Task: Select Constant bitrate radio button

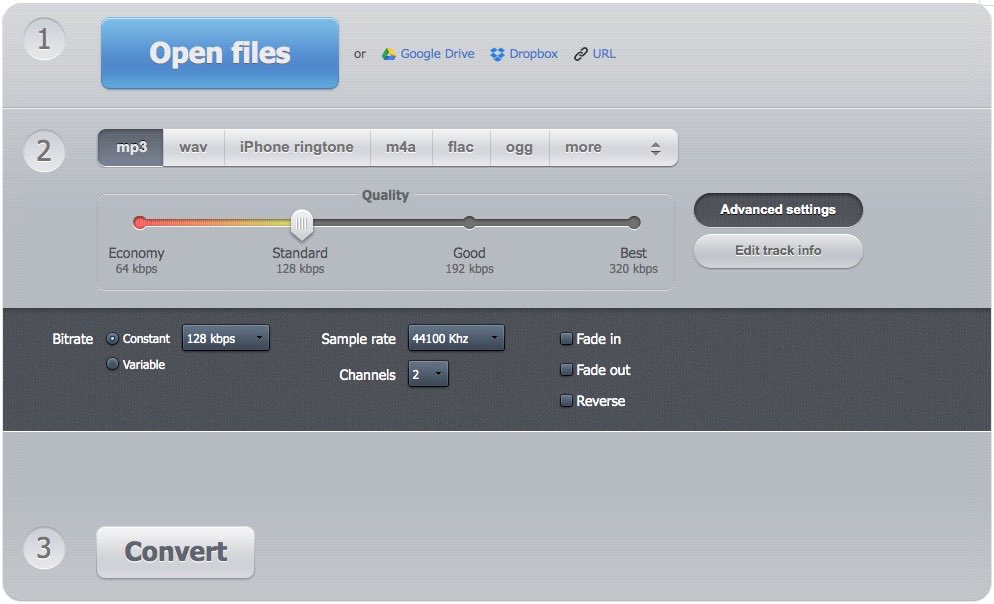Action: click(112, 338)
